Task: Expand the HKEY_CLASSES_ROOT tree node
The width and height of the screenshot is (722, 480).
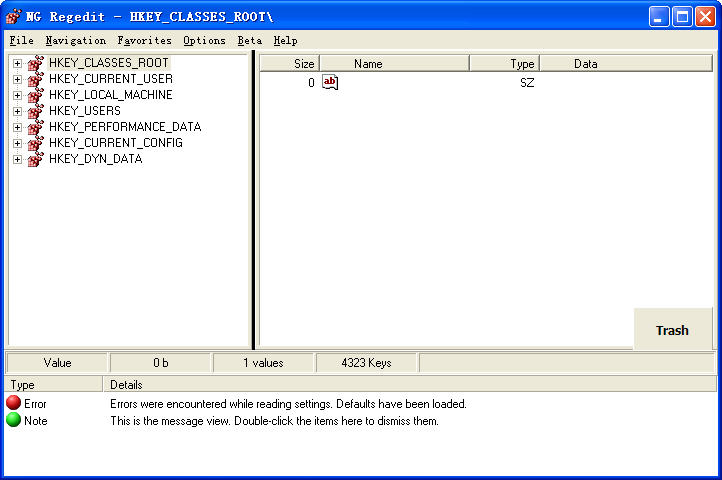Action: coord(17,63)
